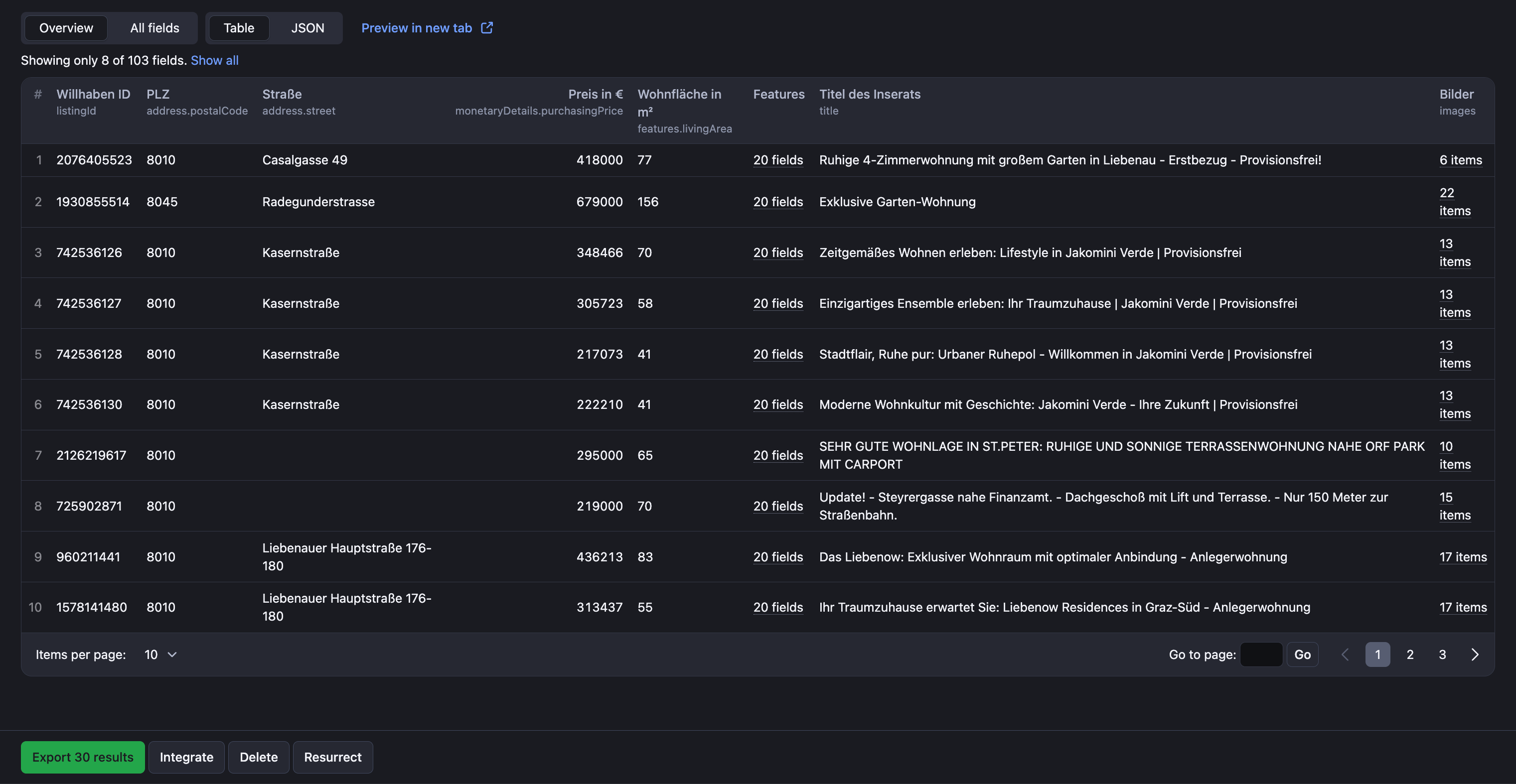1516x784 pixels.
Task: Click the Go to page number input field
Action: pyautogui.click(x=1261, y=655)
